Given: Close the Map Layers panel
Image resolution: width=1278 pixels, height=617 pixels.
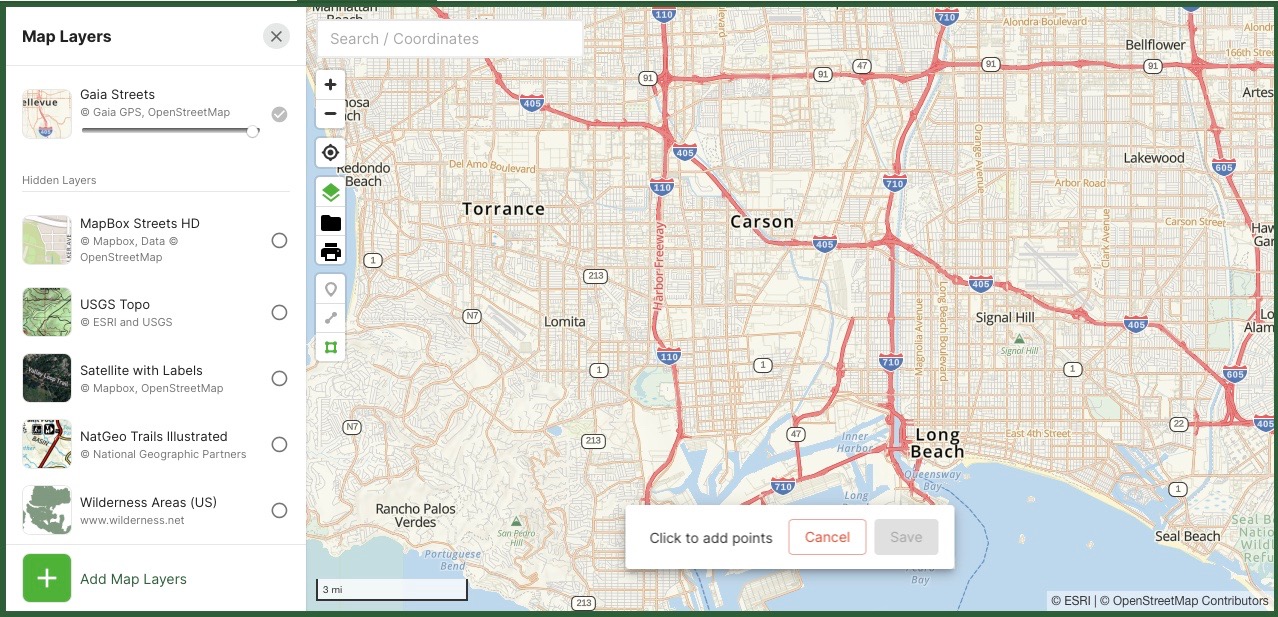Looking at the screenshot, I should pyautogui.click(x=277, y=37).
